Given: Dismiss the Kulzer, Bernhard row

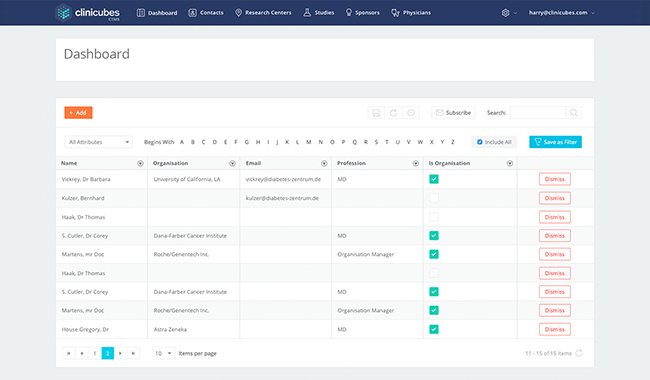Looking at the screenshot, I should [x=555, y=198].
